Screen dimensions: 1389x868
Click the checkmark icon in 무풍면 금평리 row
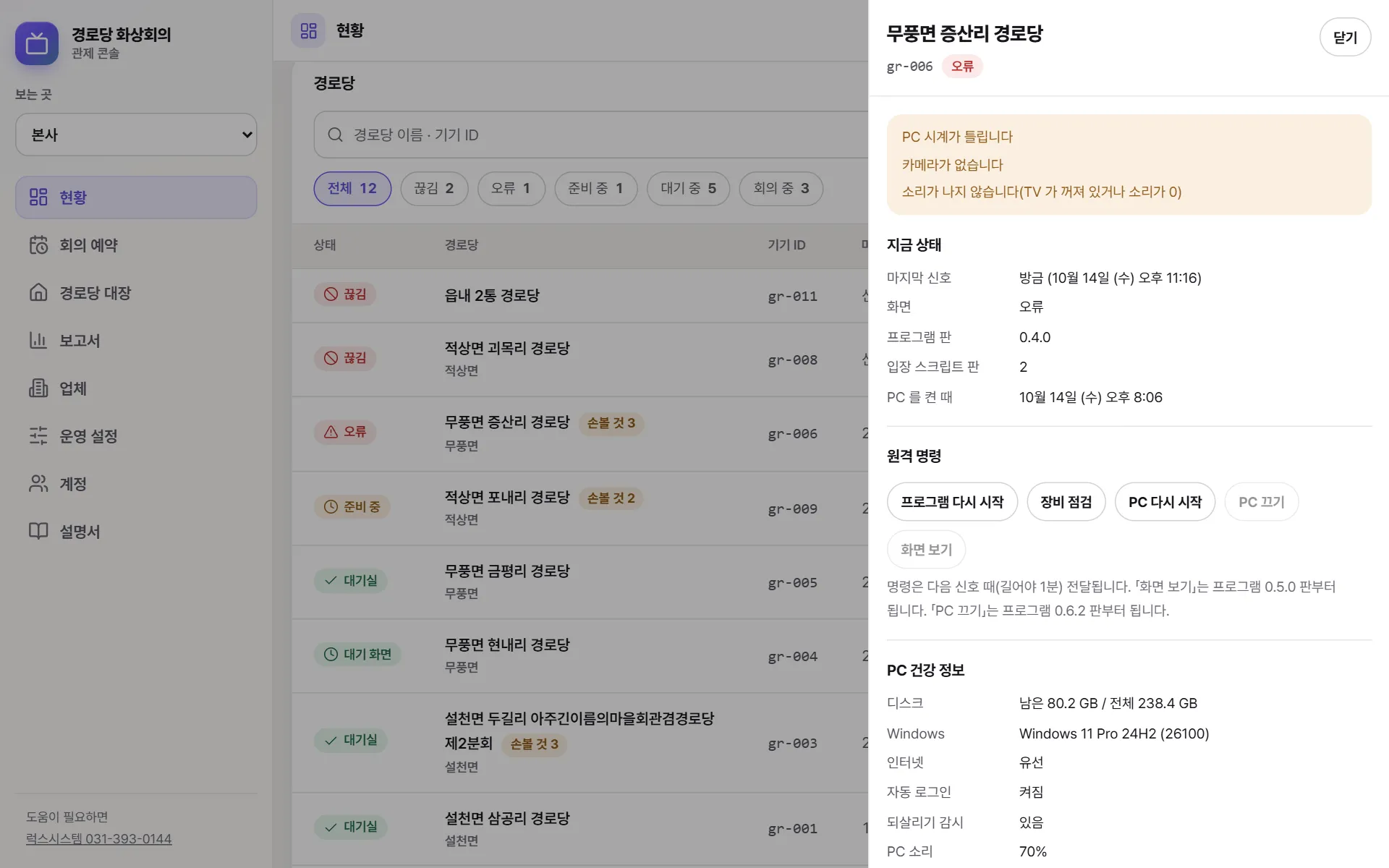click(x=331, y=580)
